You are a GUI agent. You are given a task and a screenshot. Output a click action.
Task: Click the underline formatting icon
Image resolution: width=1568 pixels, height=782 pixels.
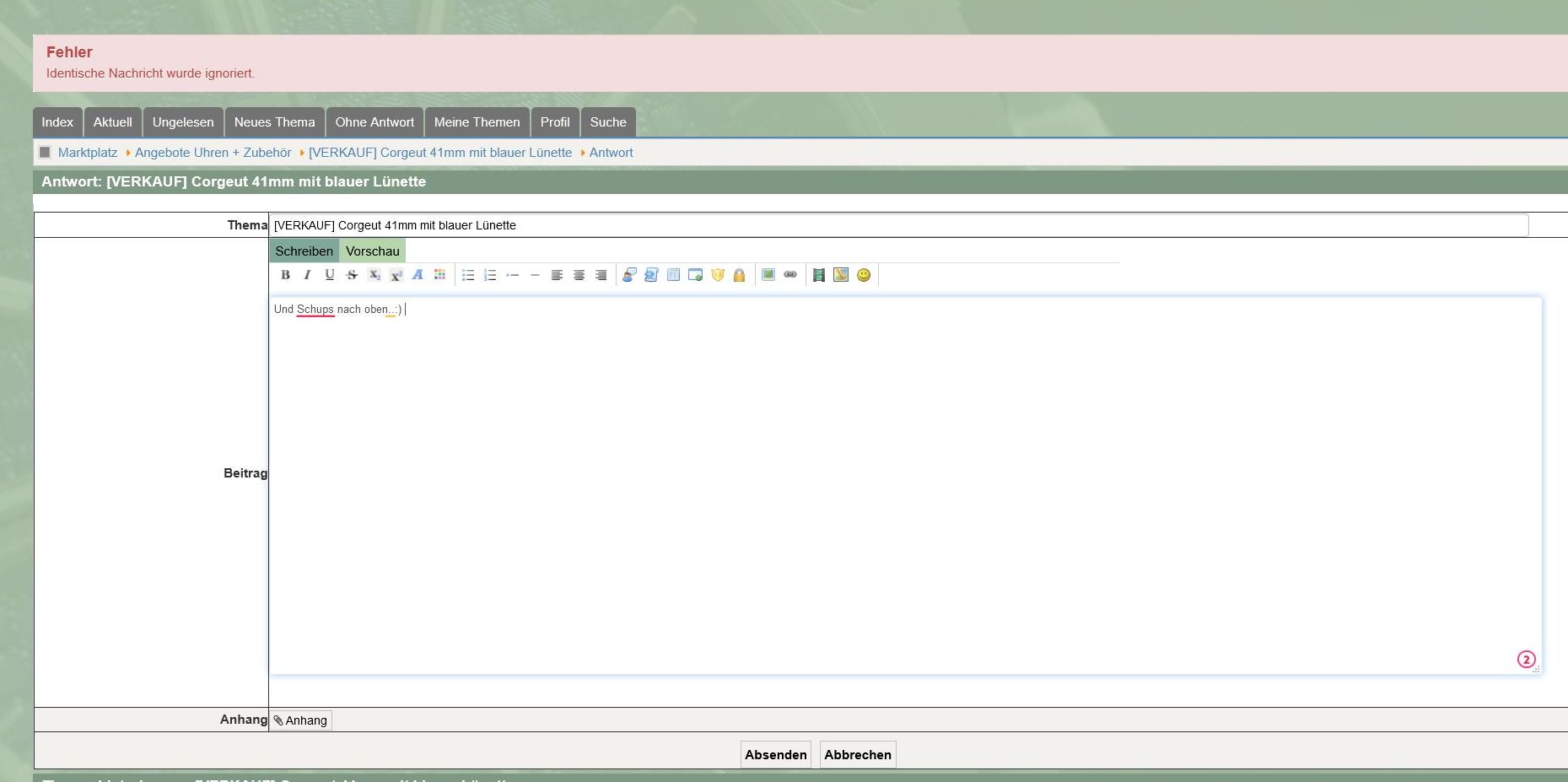pyautogui.click(x=330, y=275)
